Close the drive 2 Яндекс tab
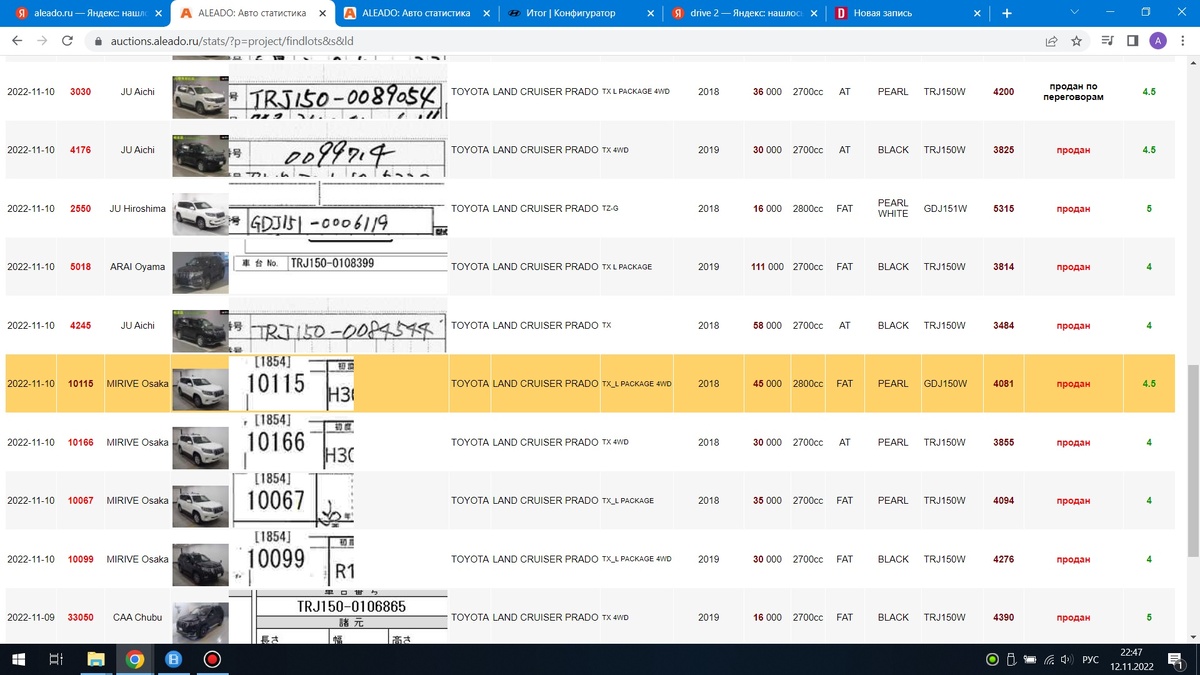This screenshot has height=675, width=1200. 812,13
